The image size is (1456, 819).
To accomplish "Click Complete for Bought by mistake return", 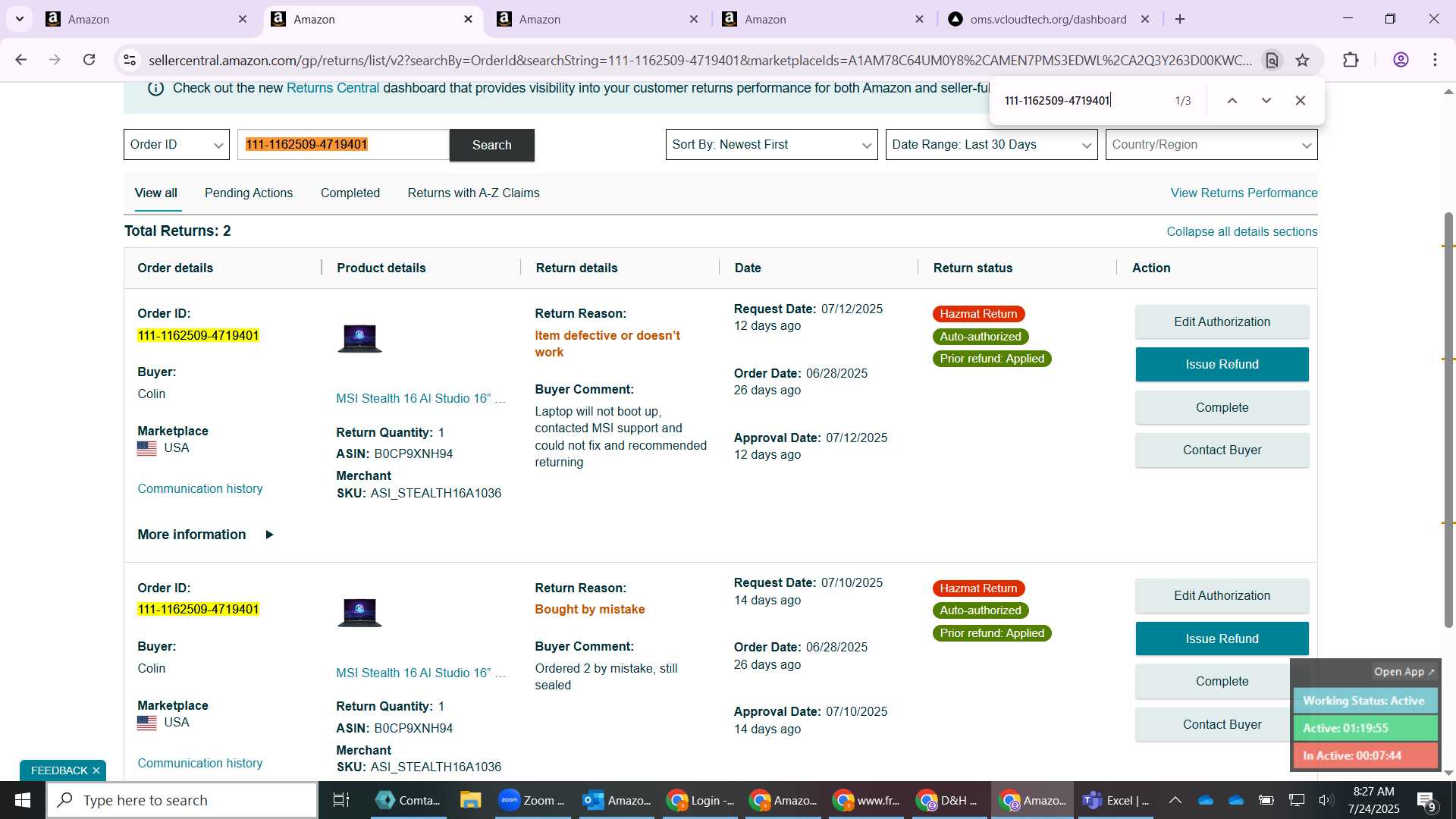I will click(x=1222, y=681).
